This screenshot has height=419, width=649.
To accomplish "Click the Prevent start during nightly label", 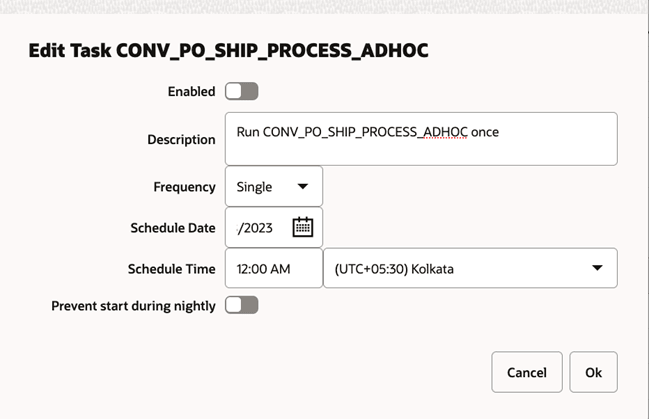I will tap(133, 306).
